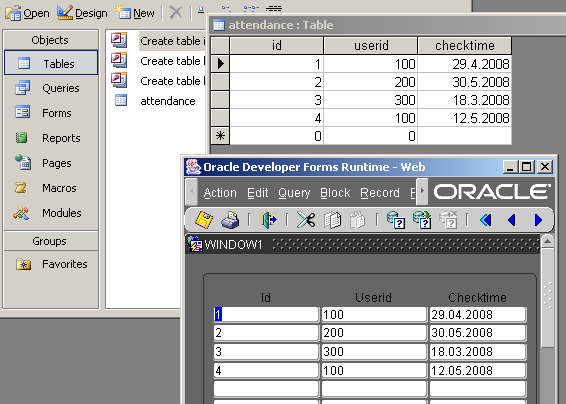Click the second Create table shortcut
The width and height of the screenshot is (566, 404).
[158, 61]
